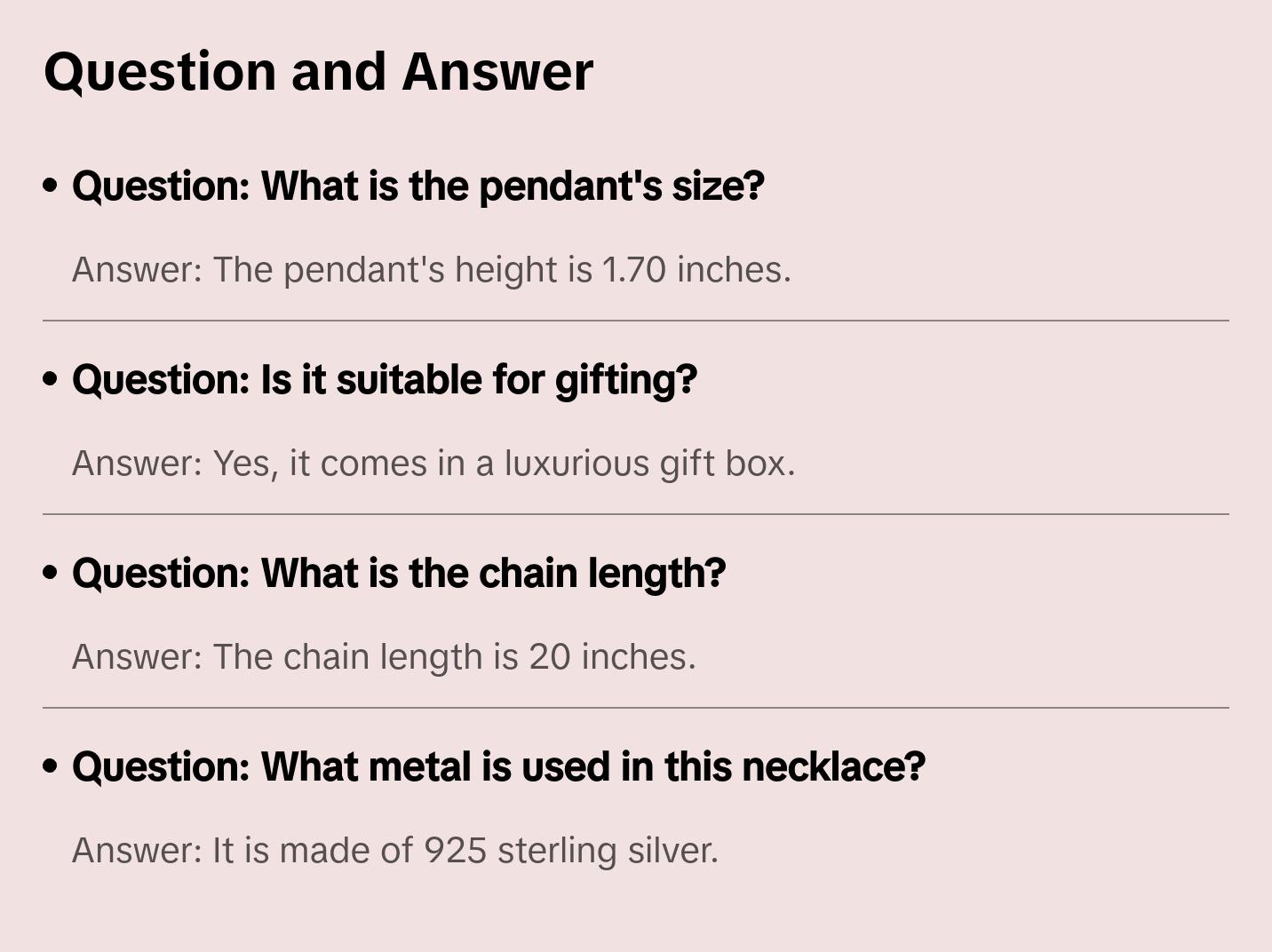Viewport: 1272px width, 952px height.
Task: Click the divider line below the chain length answer
Action: [636, 708]
